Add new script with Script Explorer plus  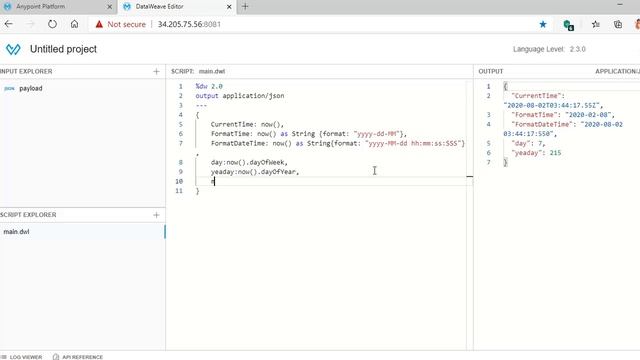(156, 215)
